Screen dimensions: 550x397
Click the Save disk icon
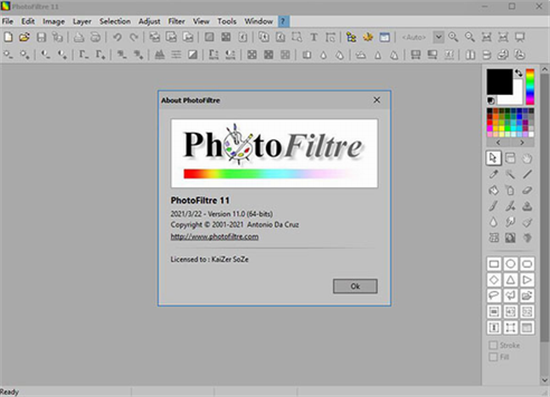click(x=41, y=37)
